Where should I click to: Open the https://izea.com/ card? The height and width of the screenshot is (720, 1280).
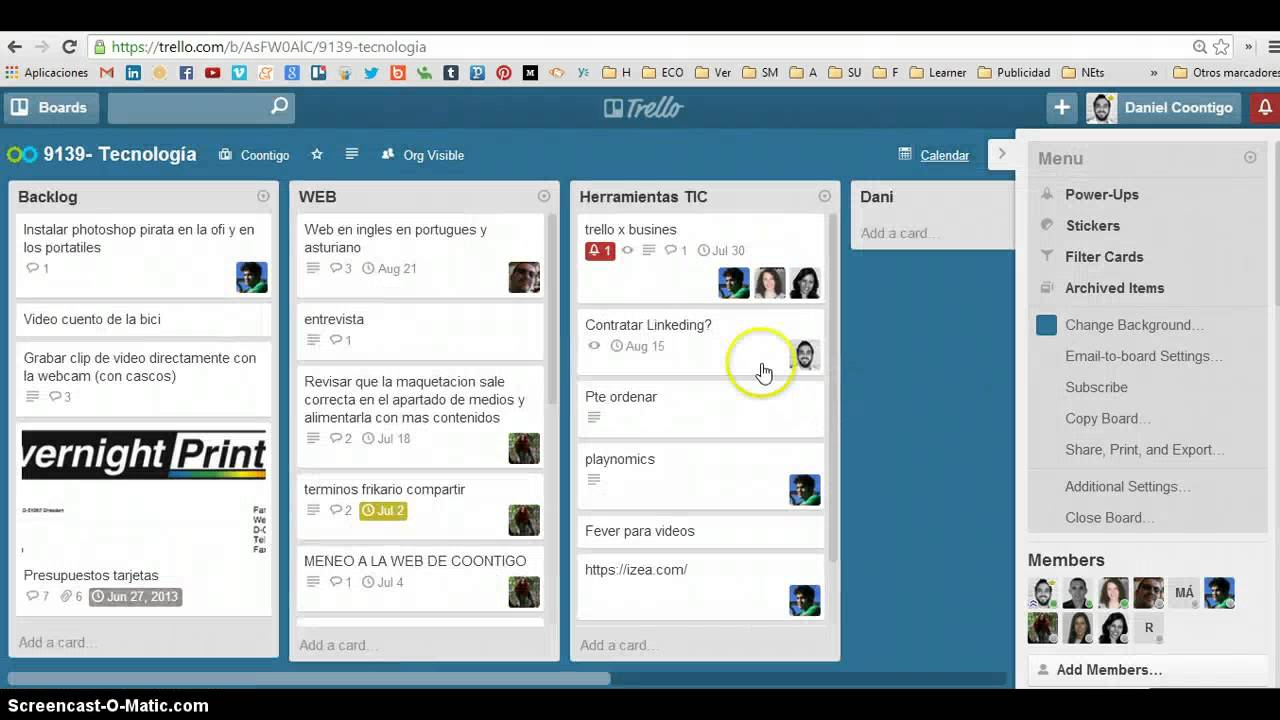701,585
